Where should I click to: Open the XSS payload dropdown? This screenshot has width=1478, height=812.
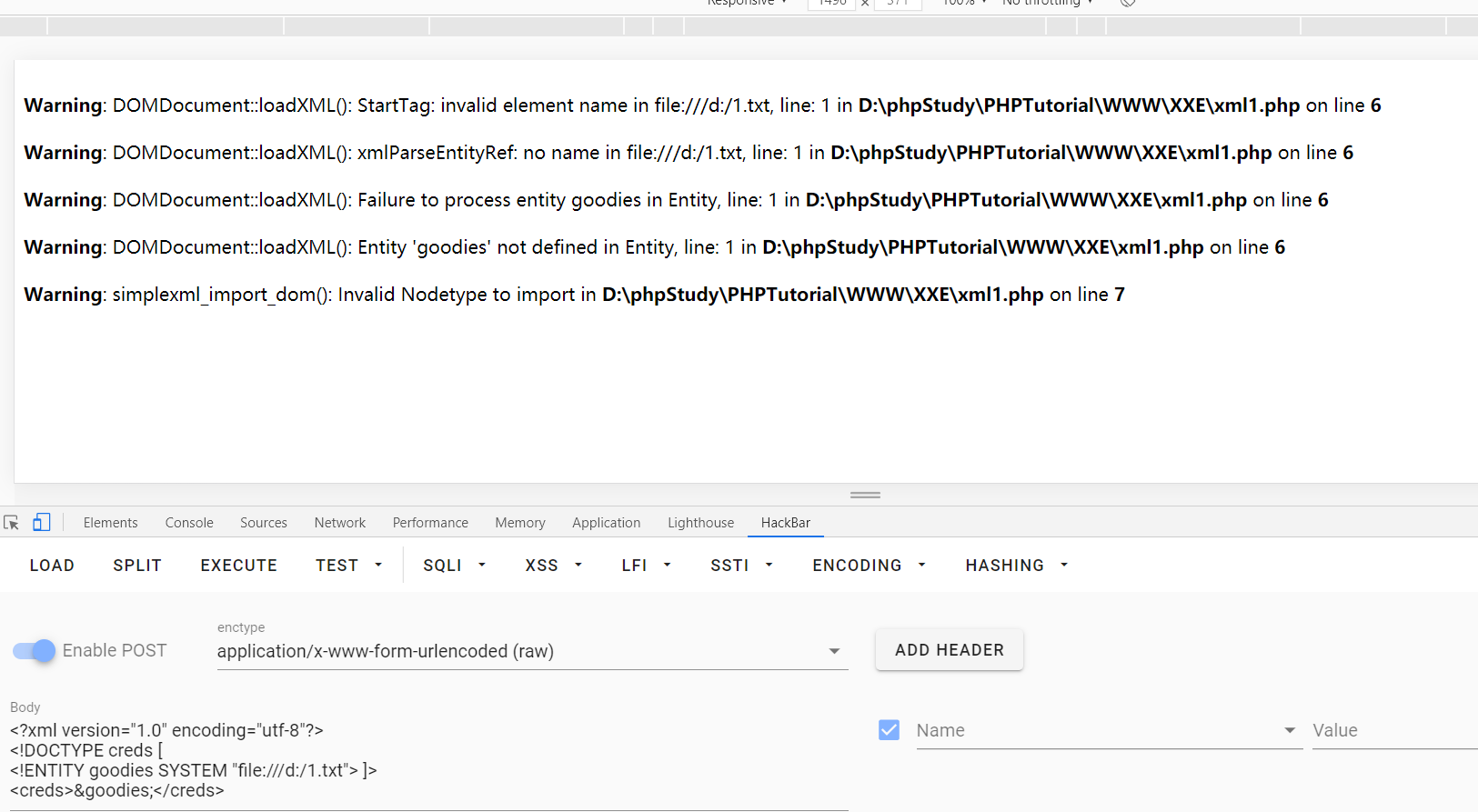point(554,566)
